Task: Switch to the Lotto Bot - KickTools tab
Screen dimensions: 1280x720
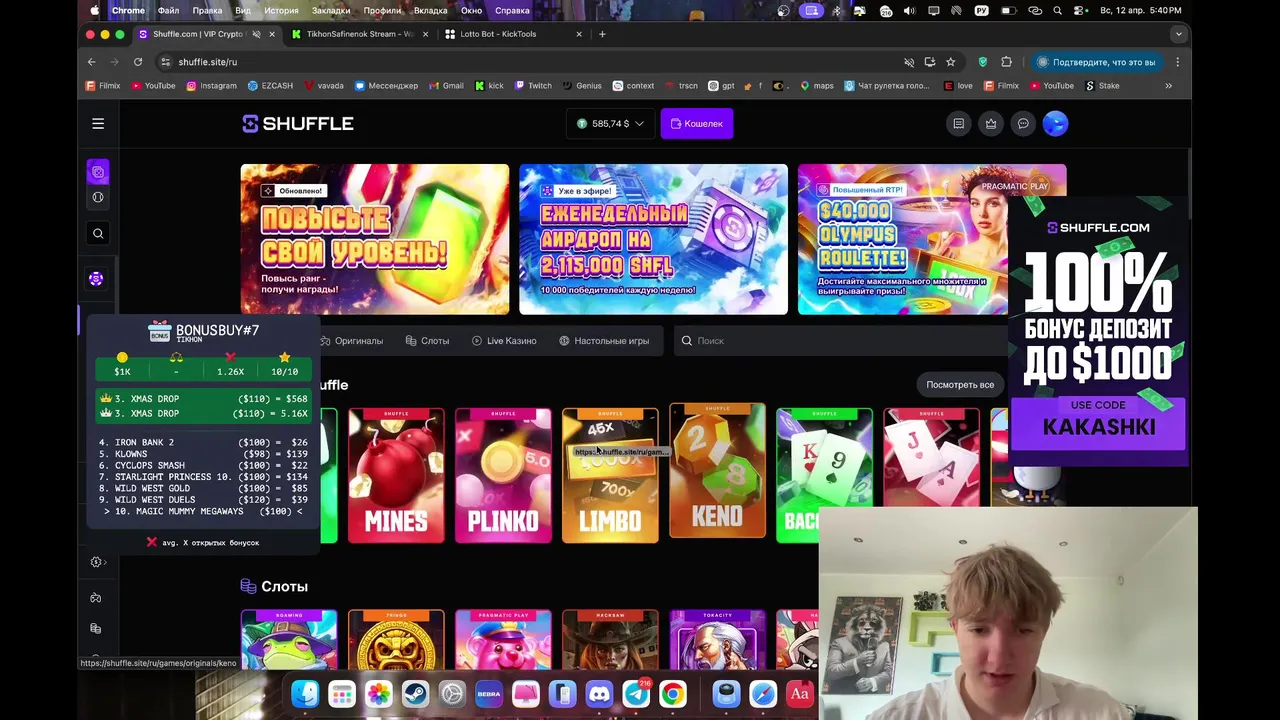Action: [x=513, y=34]
